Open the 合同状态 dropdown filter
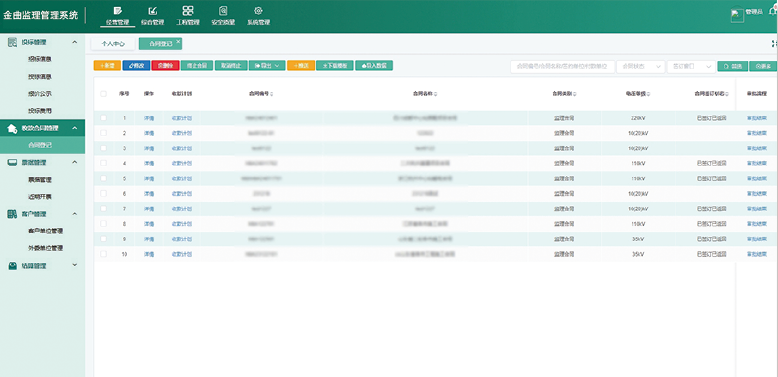This screenshot has height=377, width=778. (x=641, y=66)
